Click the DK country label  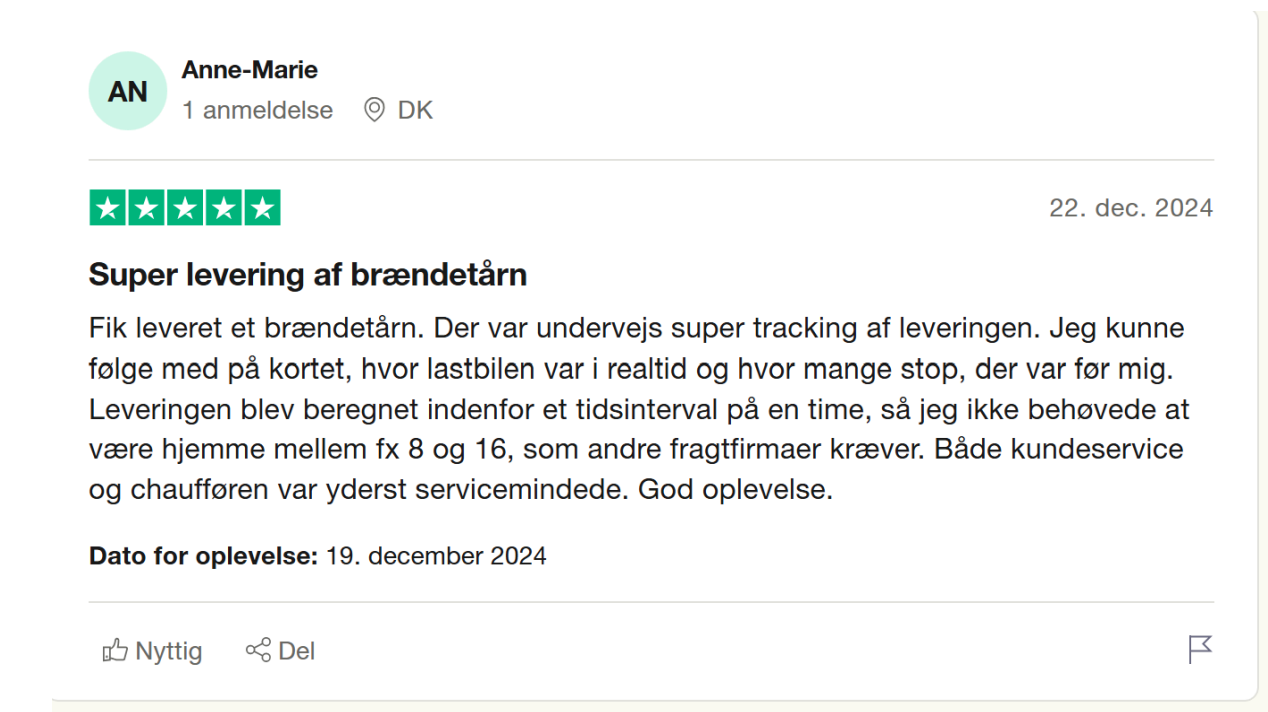point(415,110)
